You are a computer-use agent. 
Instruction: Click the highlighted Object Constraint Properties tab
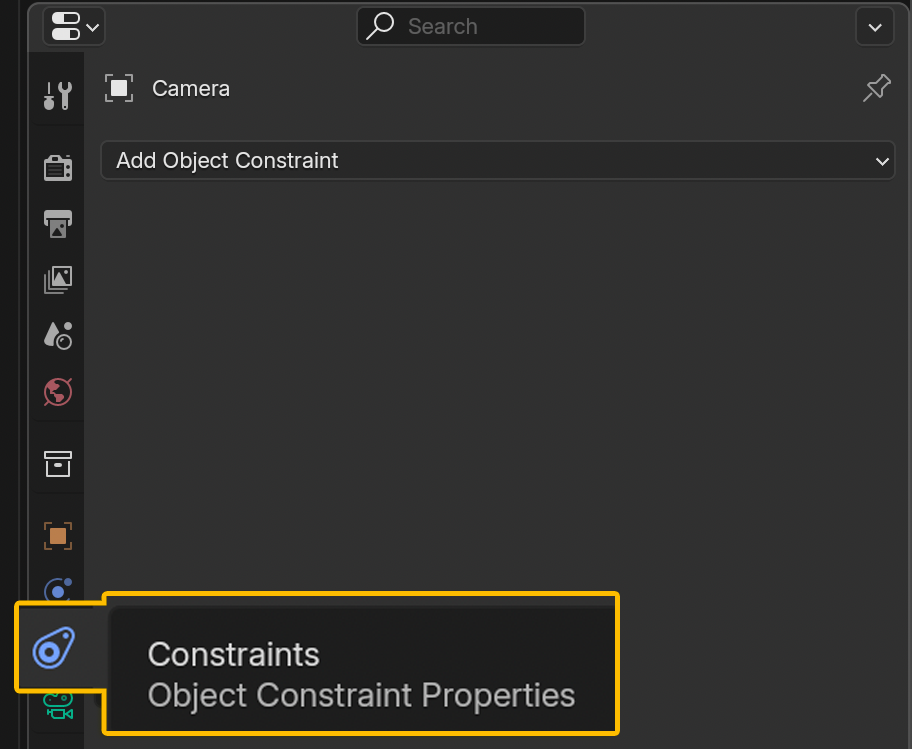pos(54,648)
